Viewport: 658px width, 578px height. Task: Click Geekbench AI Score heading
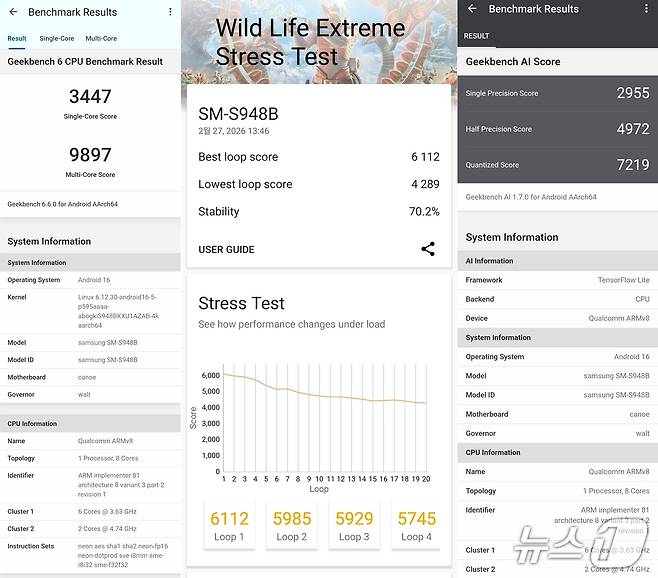coord(513,62)
